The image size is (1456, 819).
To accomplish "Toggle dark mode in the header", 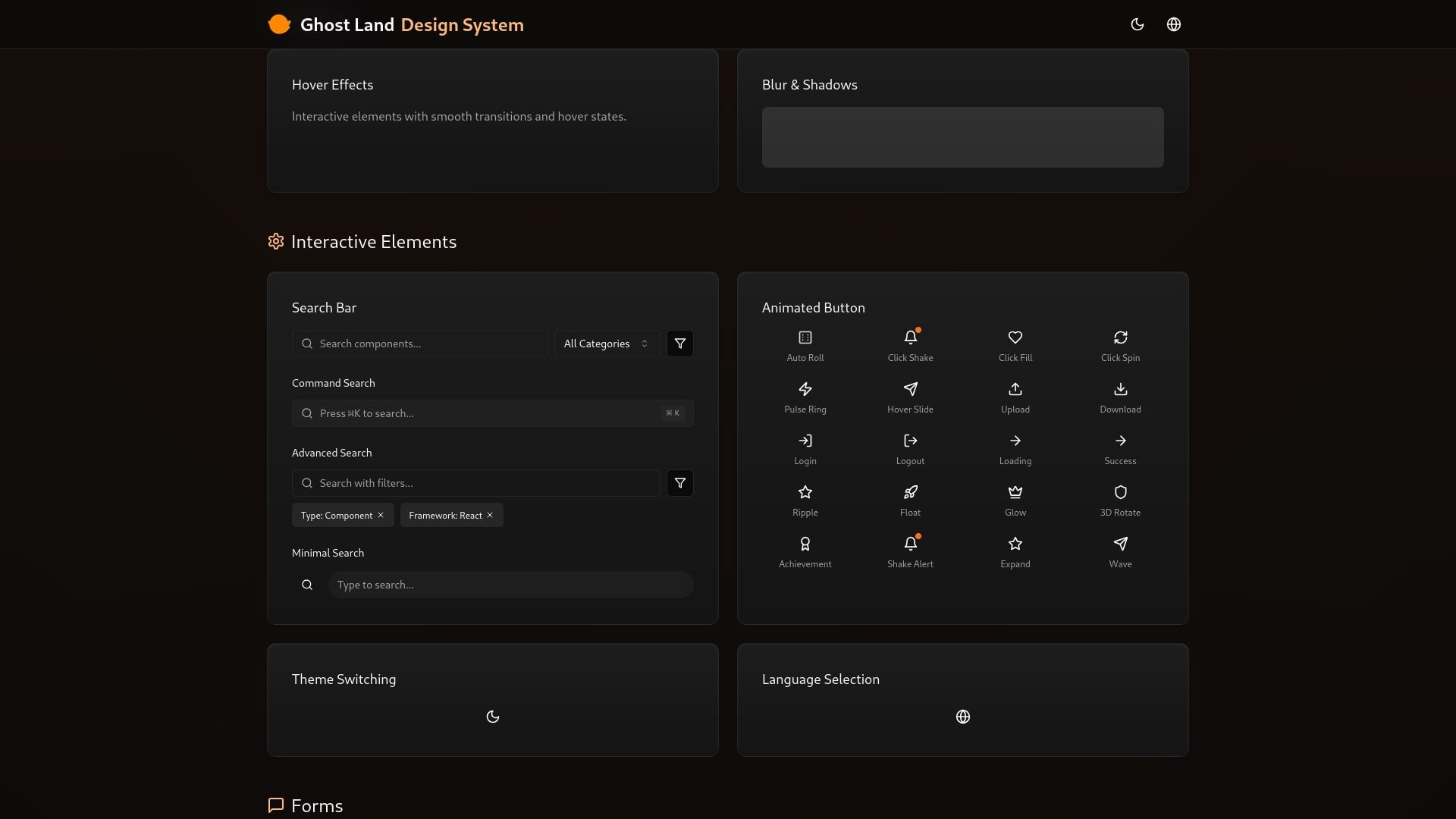I will click(x=1137, y=24).
